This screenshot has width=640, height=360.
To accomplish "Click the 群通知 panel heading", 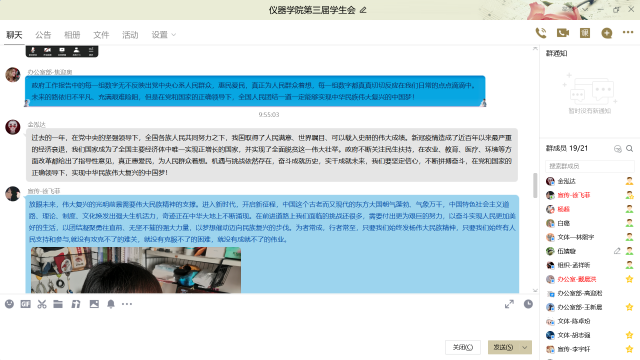I will (556, 53).
